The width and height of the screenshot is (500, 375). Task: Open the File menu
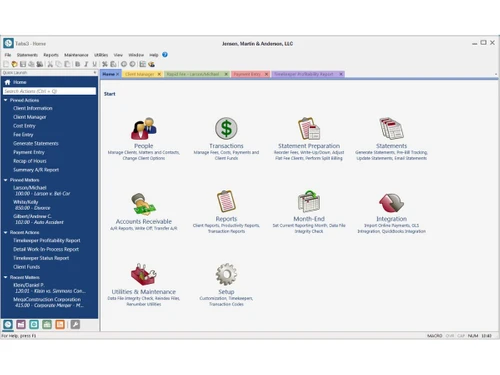coord(8,55)
